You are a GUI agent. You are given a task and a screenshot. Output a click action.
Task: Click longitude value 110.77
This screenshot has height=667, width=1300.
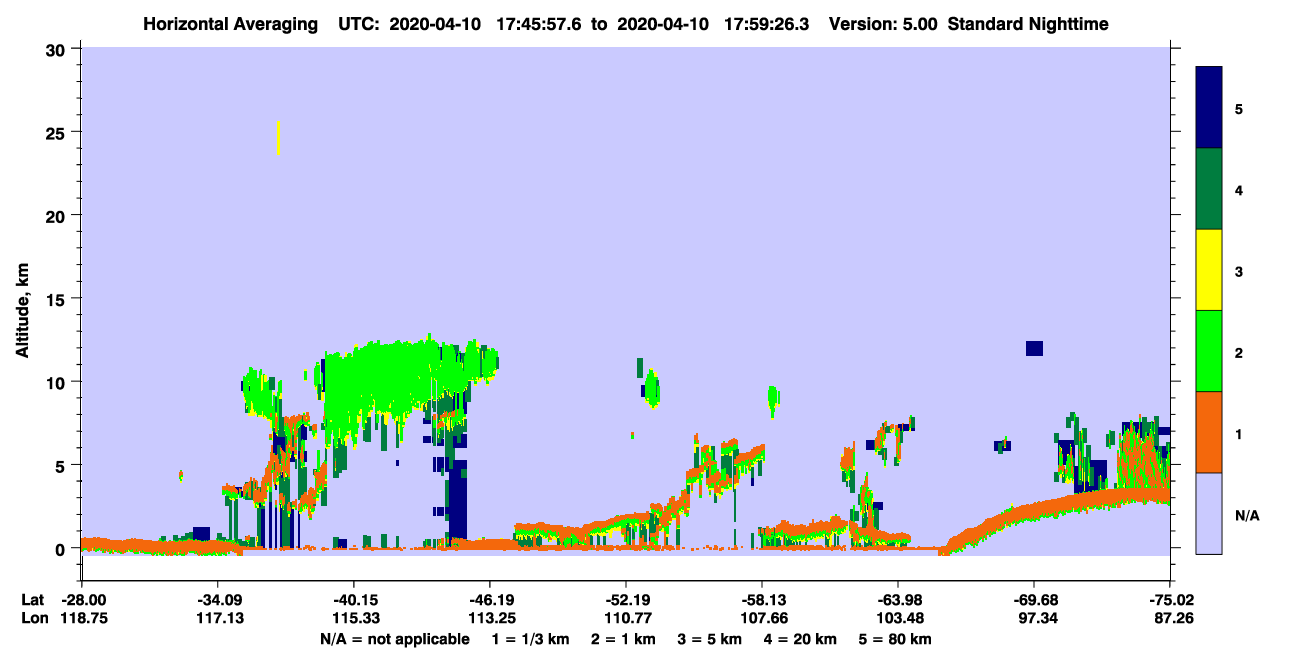625,619
